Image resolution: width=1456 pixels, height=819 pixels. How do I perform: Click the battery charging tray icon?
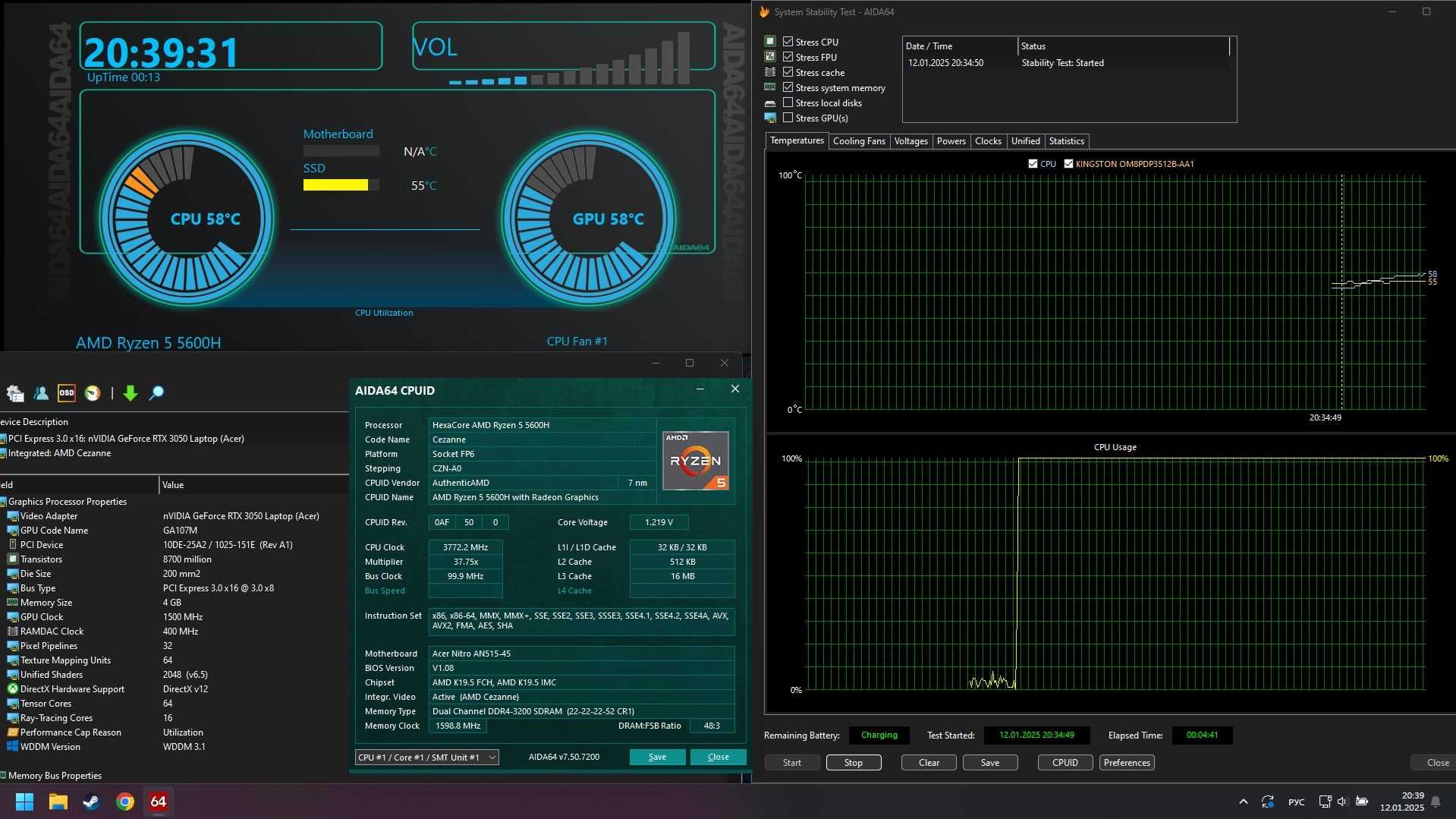pyautogui.click(x=1362, y=802)
